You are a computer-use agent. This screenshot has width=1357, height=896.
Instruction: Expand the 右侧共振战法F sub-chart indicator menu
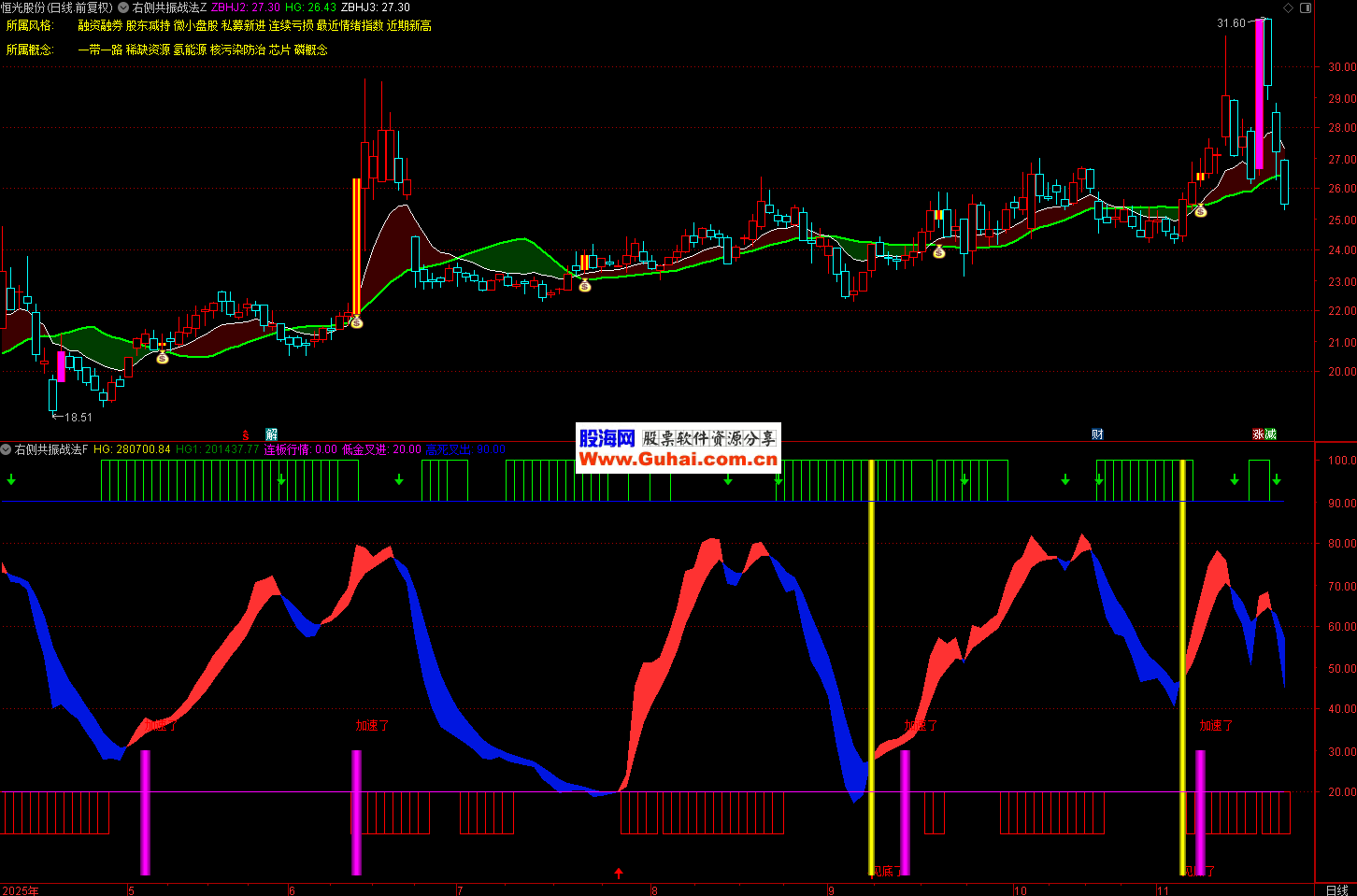point(7,449)
